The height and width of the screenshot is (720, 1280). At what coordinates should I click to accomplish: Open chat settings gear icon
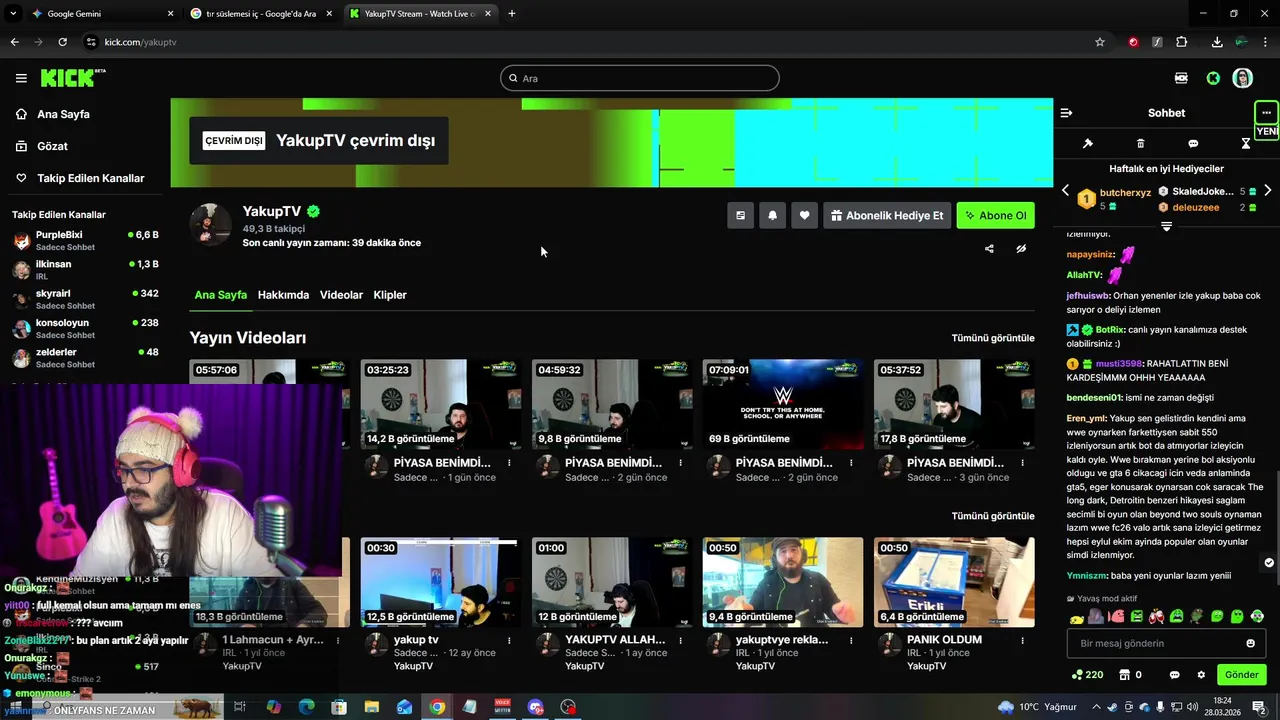1201,675
